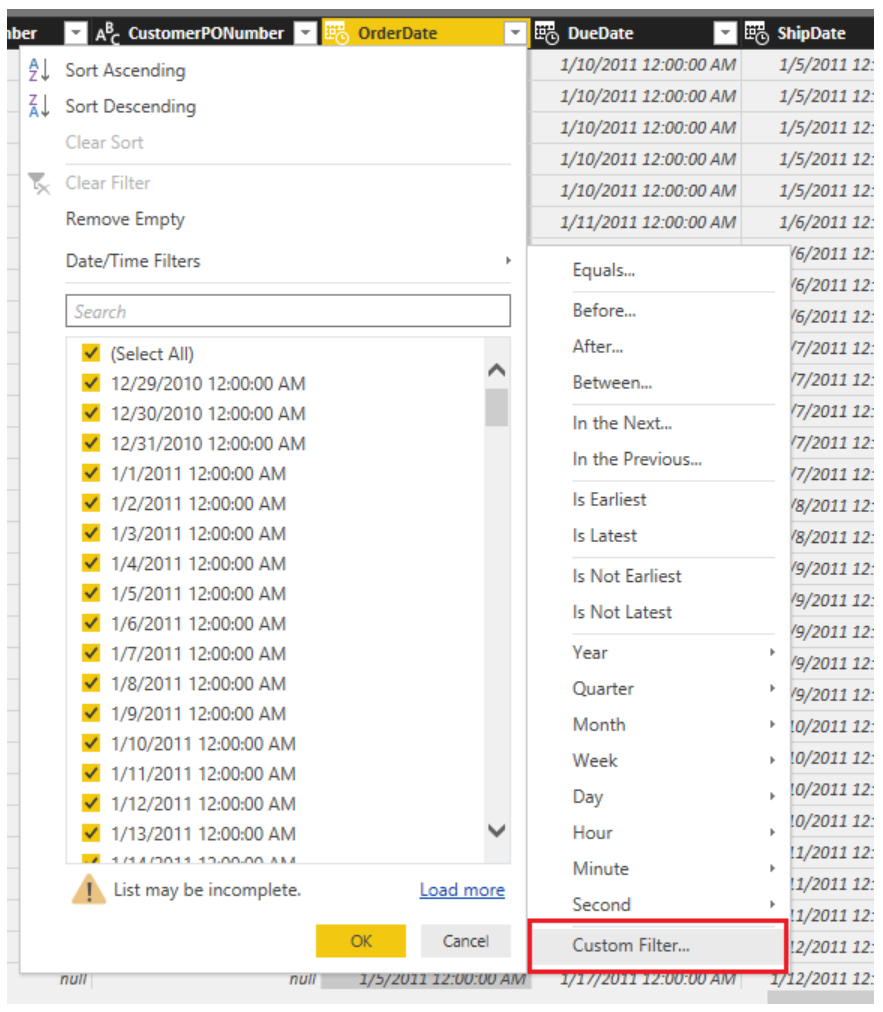Image resolution: width=883 pixels, height=1012 pixels.
Task: Uncheck 12/29/2010 12:00:00 AM
Action: 91,383
